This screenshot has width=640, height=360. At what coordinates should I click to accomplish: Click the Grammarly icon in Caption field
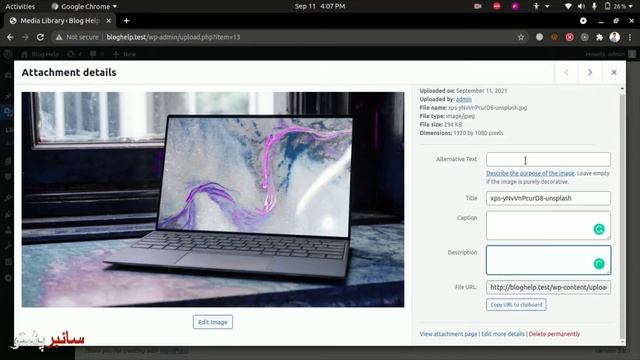(599, 229)
